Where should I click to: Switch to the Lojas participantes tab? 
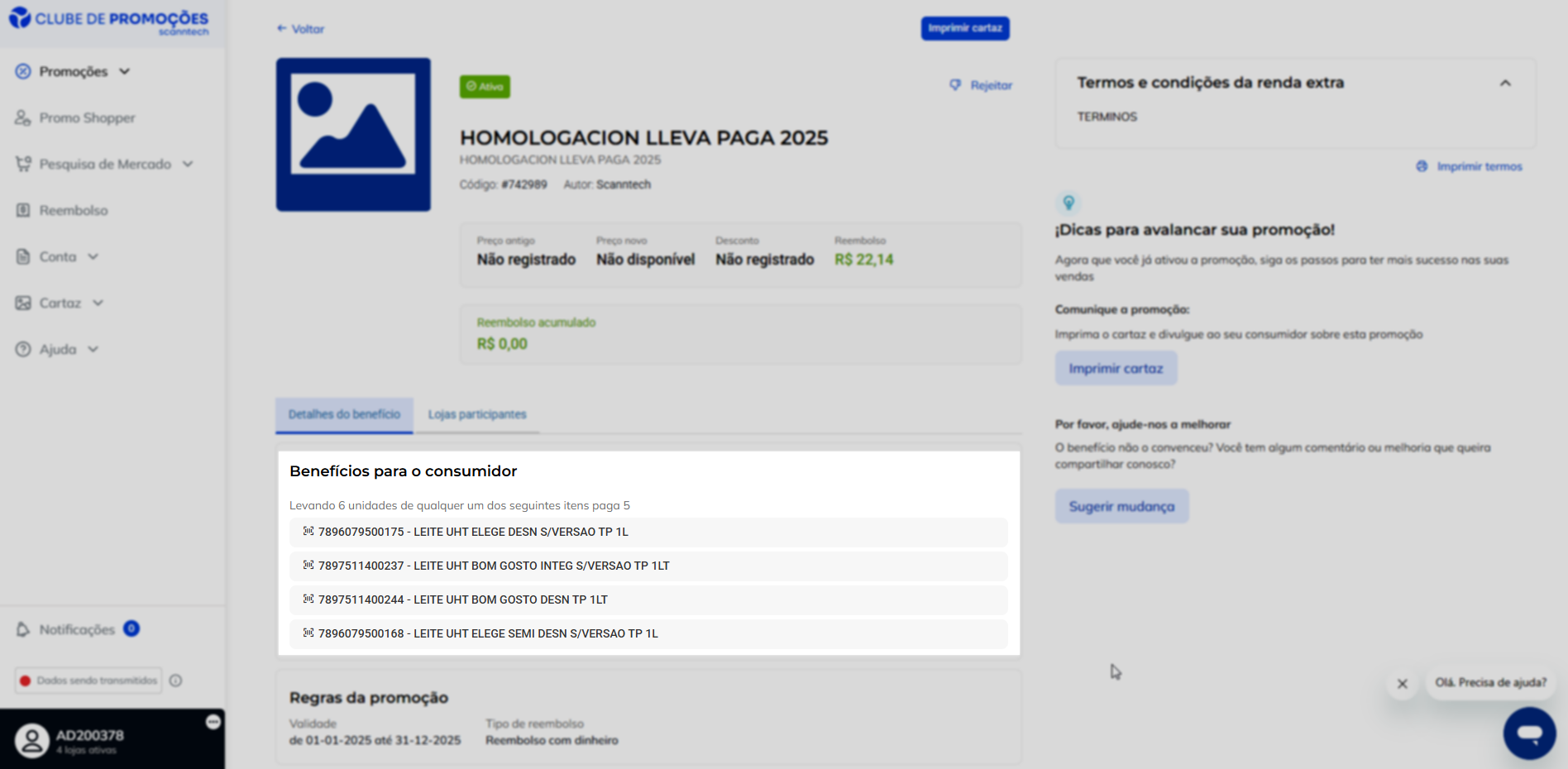[x=477, y=414]
